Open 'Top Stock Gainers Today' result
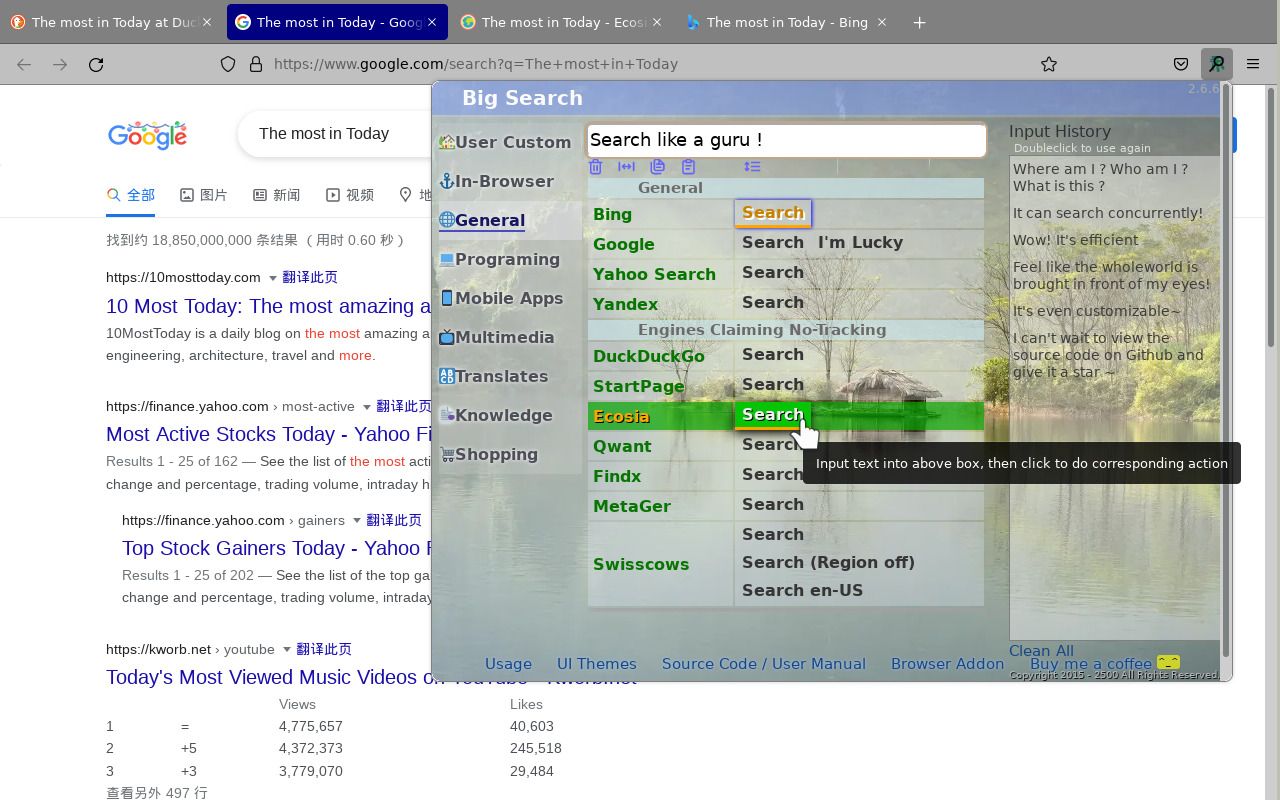The width and height of the screenshot is (1280, 800). 276,548
